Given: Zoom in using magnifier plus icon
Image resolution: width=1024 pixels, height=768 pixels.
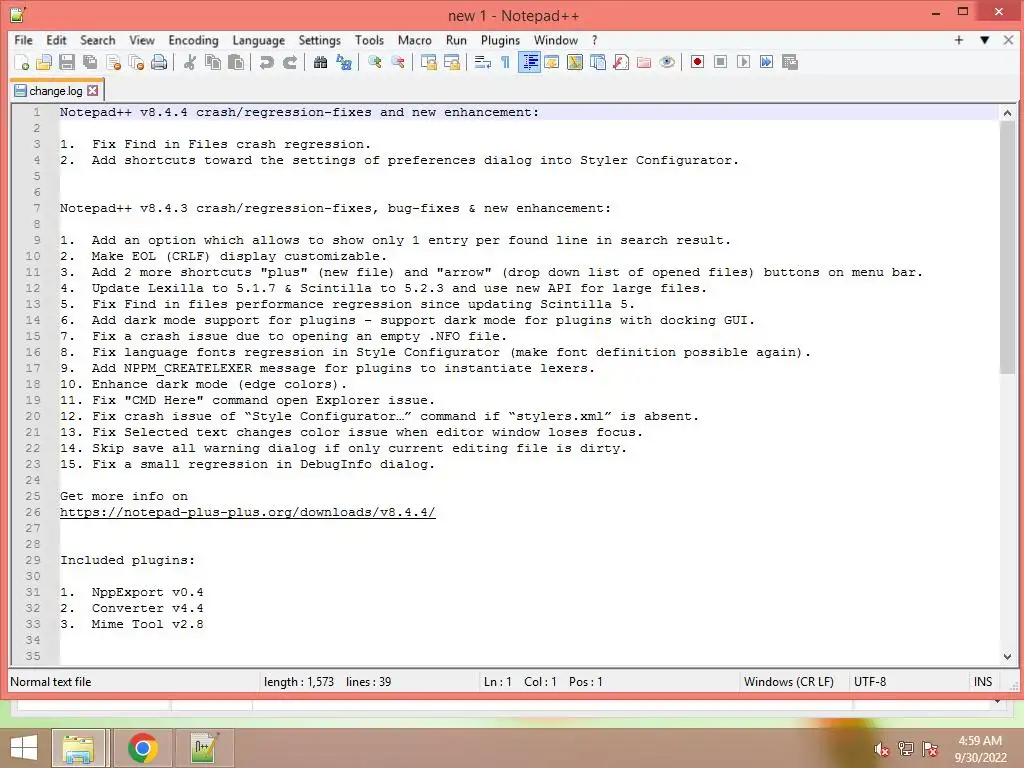Looking at the screenshot, I should pyautogui.click(x=374, y=62).
